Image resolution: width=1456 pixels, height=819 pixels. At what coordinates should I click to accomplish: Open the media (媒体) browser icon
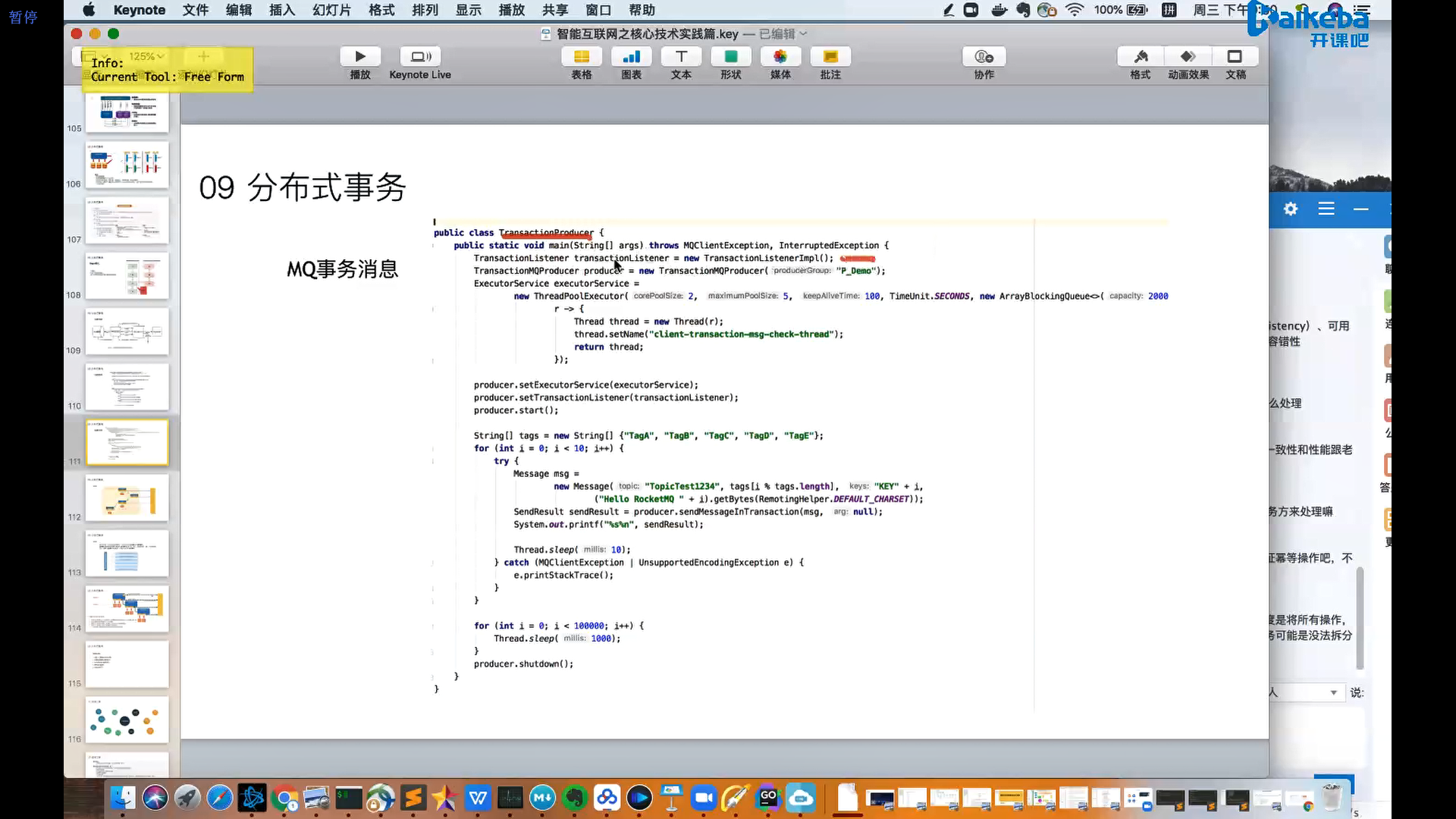780,57
